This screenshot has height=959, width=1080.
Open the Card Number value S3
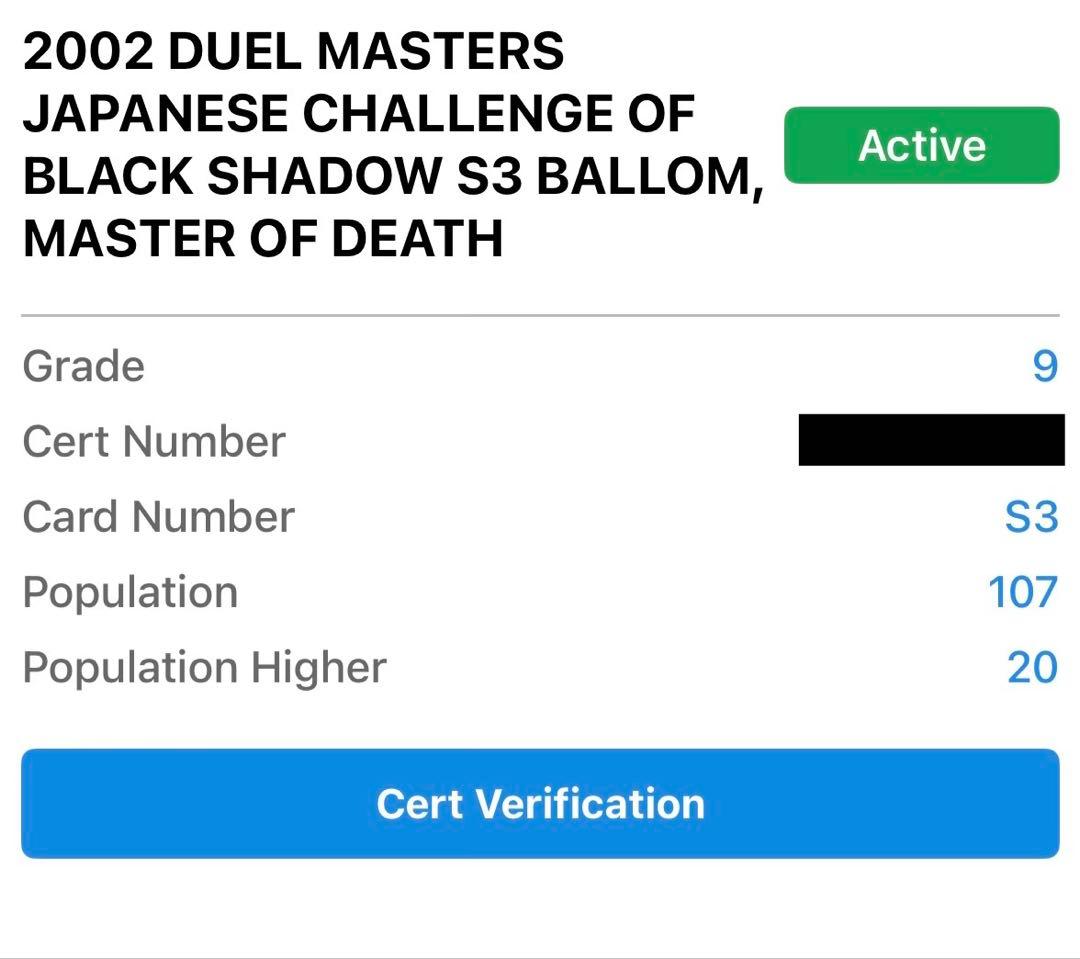[1031, 517]
